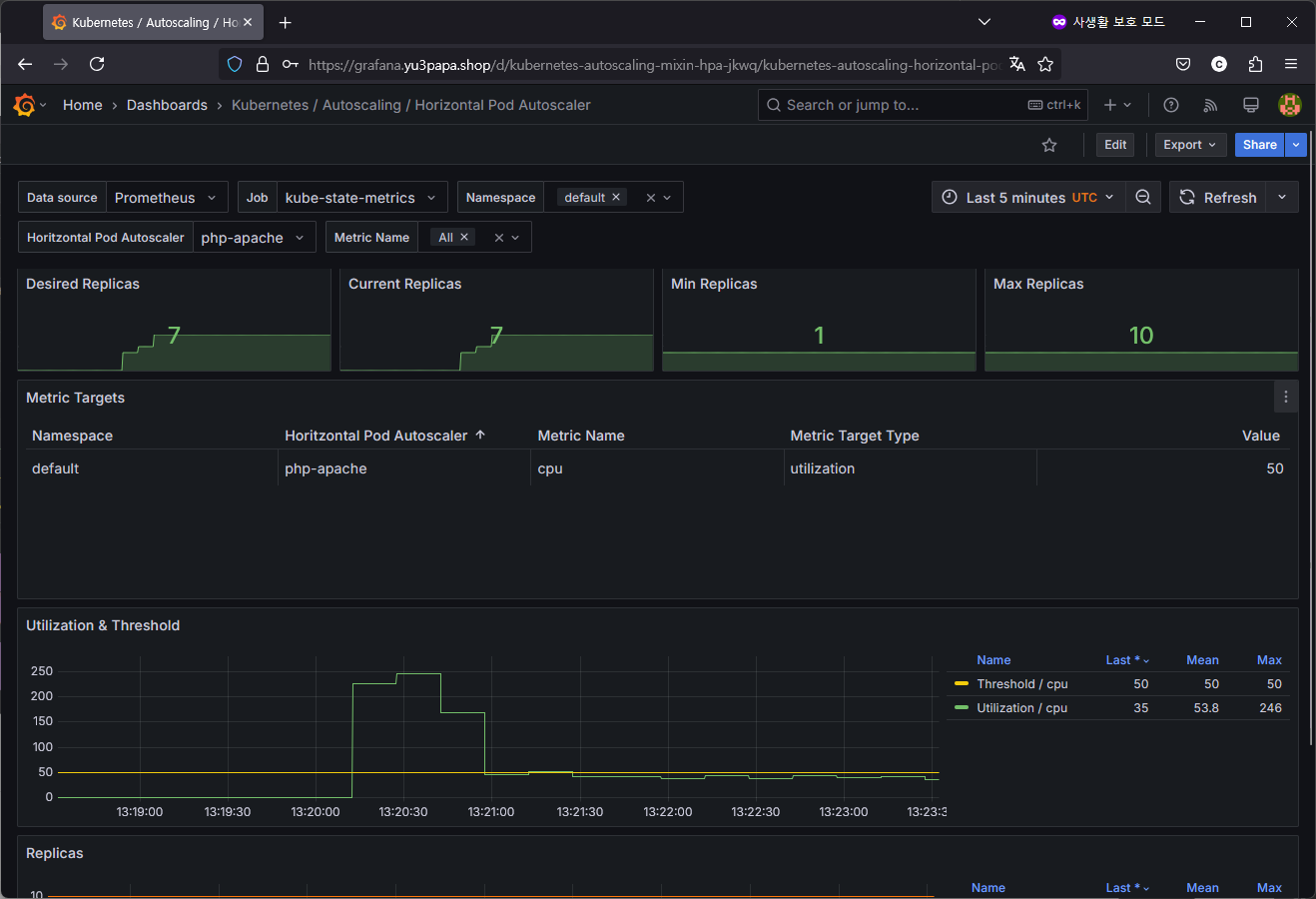Clear all Metric Name selections
The width and height of the screenshot is (1316, 899).
pyautogui.click(x=499, y=238)
